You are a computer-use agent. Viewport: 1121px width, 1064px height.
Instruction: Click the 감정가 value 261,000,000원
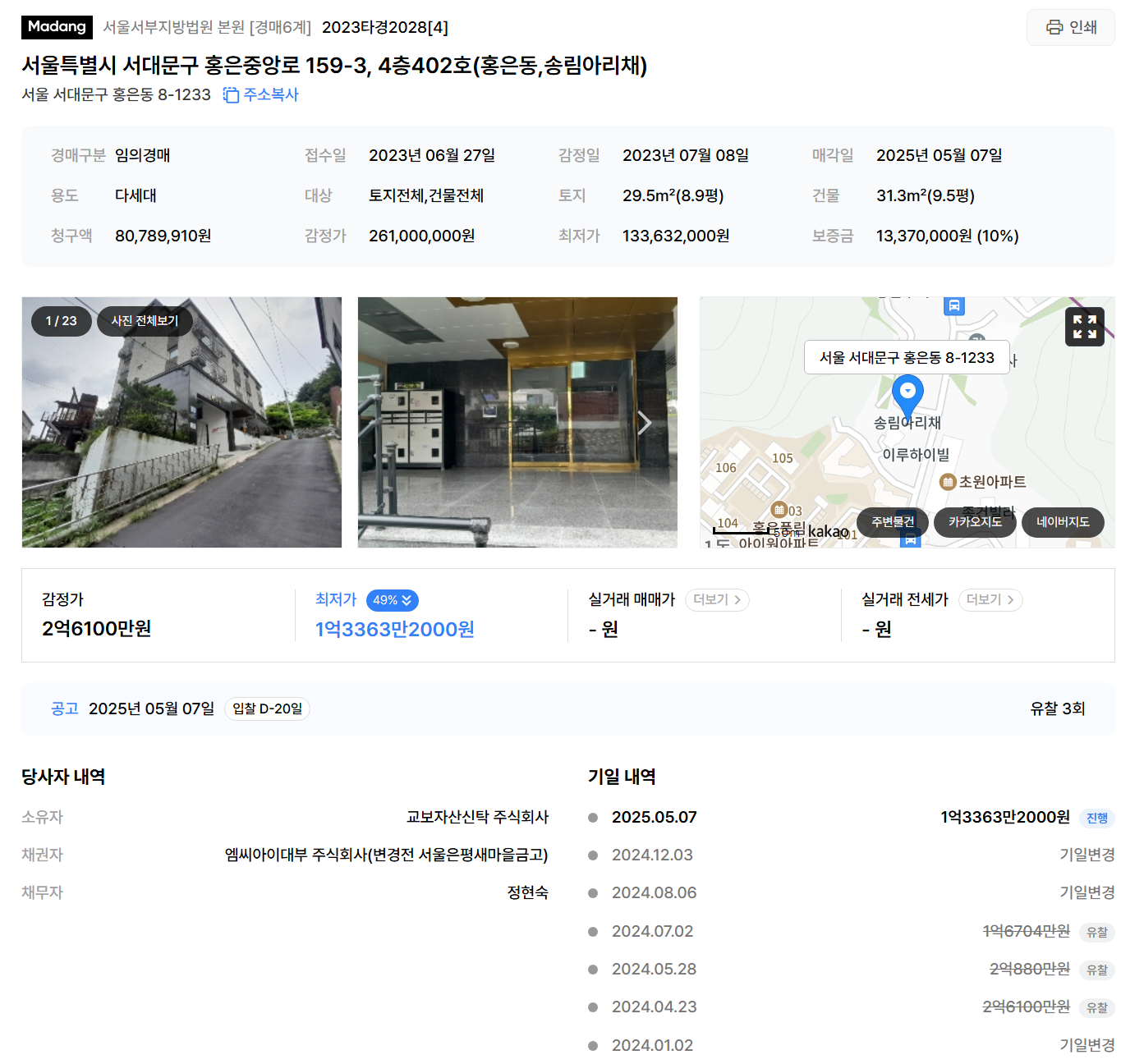tap(421, 236)
